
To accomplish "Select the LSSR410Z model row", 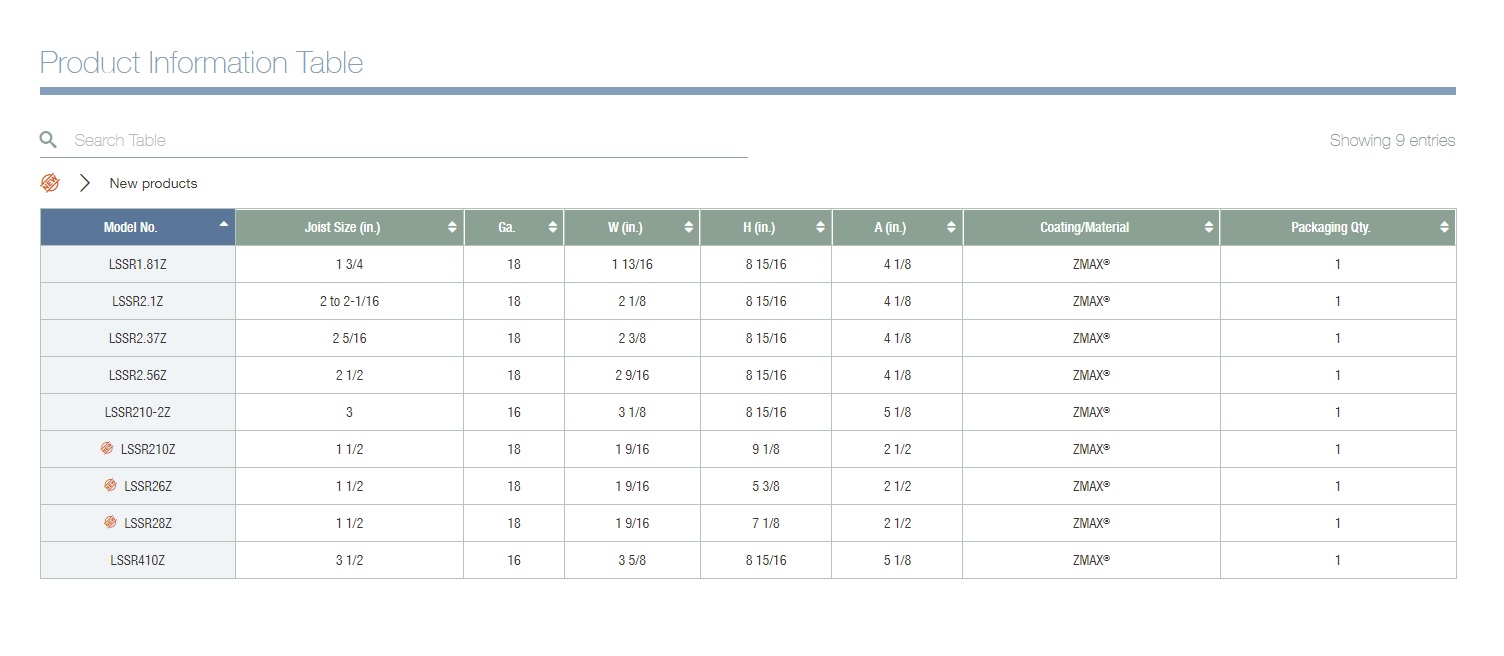I will [x=138, y=560].
